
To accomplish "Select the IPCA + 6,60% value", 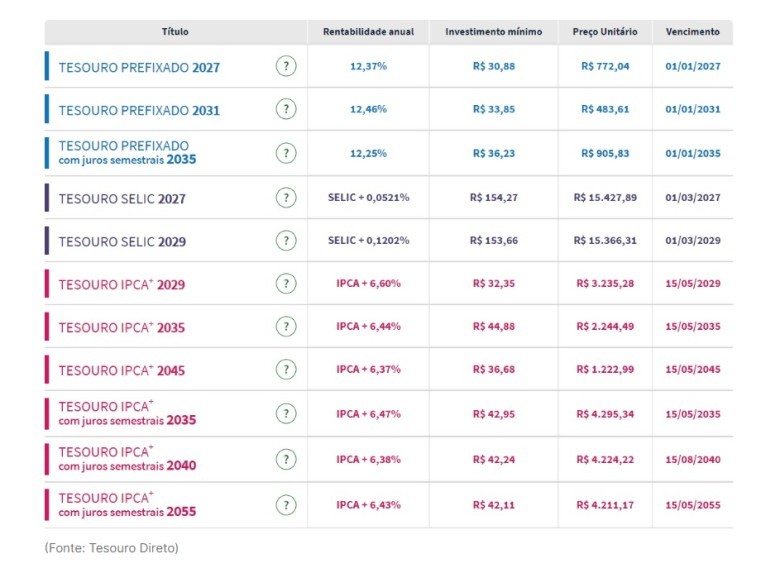I will [x=368, y=284].
